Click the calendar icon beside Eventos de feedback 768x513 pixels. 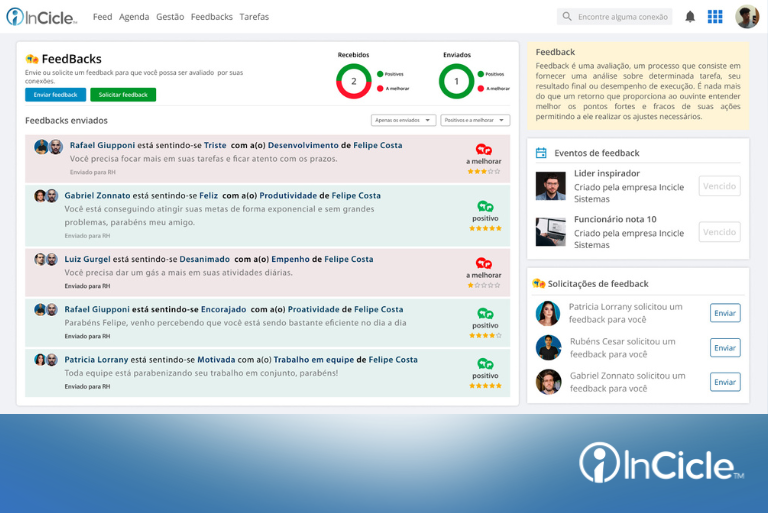pos(541,153)
